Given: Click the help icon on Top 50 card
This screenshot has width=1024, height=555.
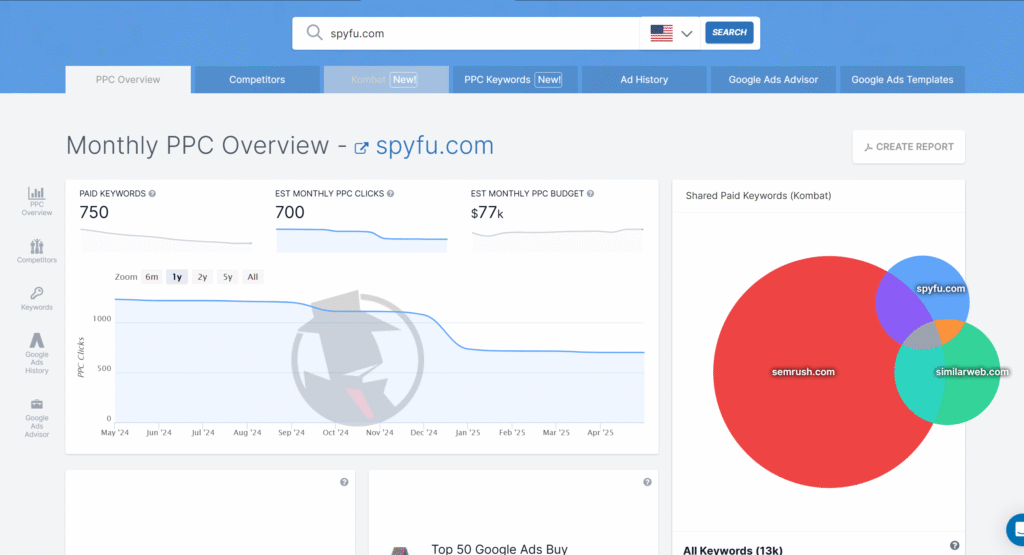Looking at the screenshot, I should click(647, 482).
